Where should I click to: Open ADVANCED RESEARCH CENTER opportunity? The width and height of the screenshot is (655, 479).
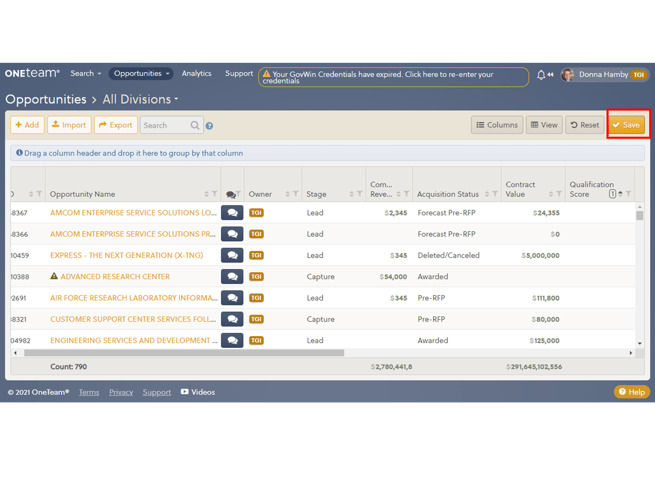[115, 276]
